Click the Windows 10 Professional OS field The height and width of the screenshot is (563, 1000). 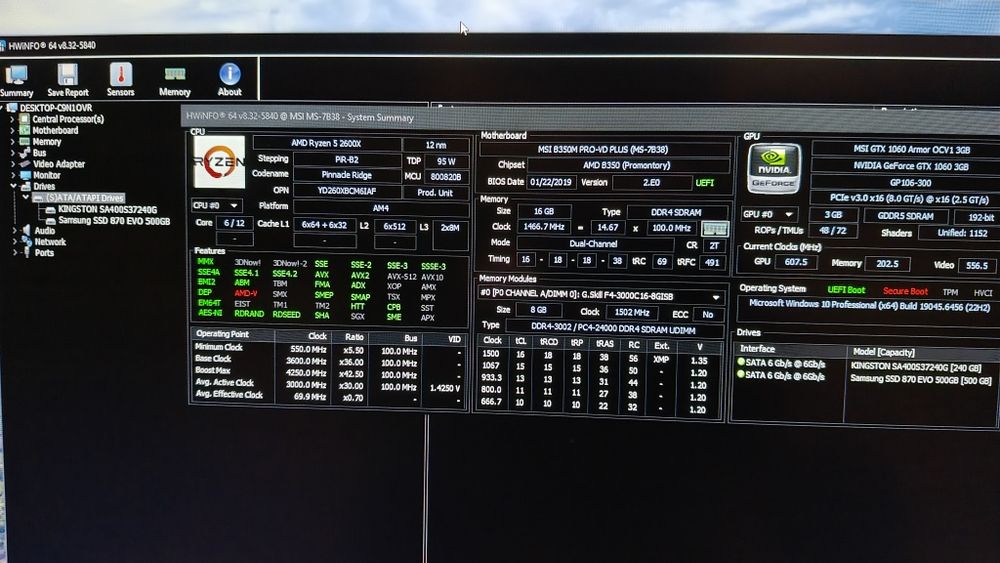[x=869, y=307]
